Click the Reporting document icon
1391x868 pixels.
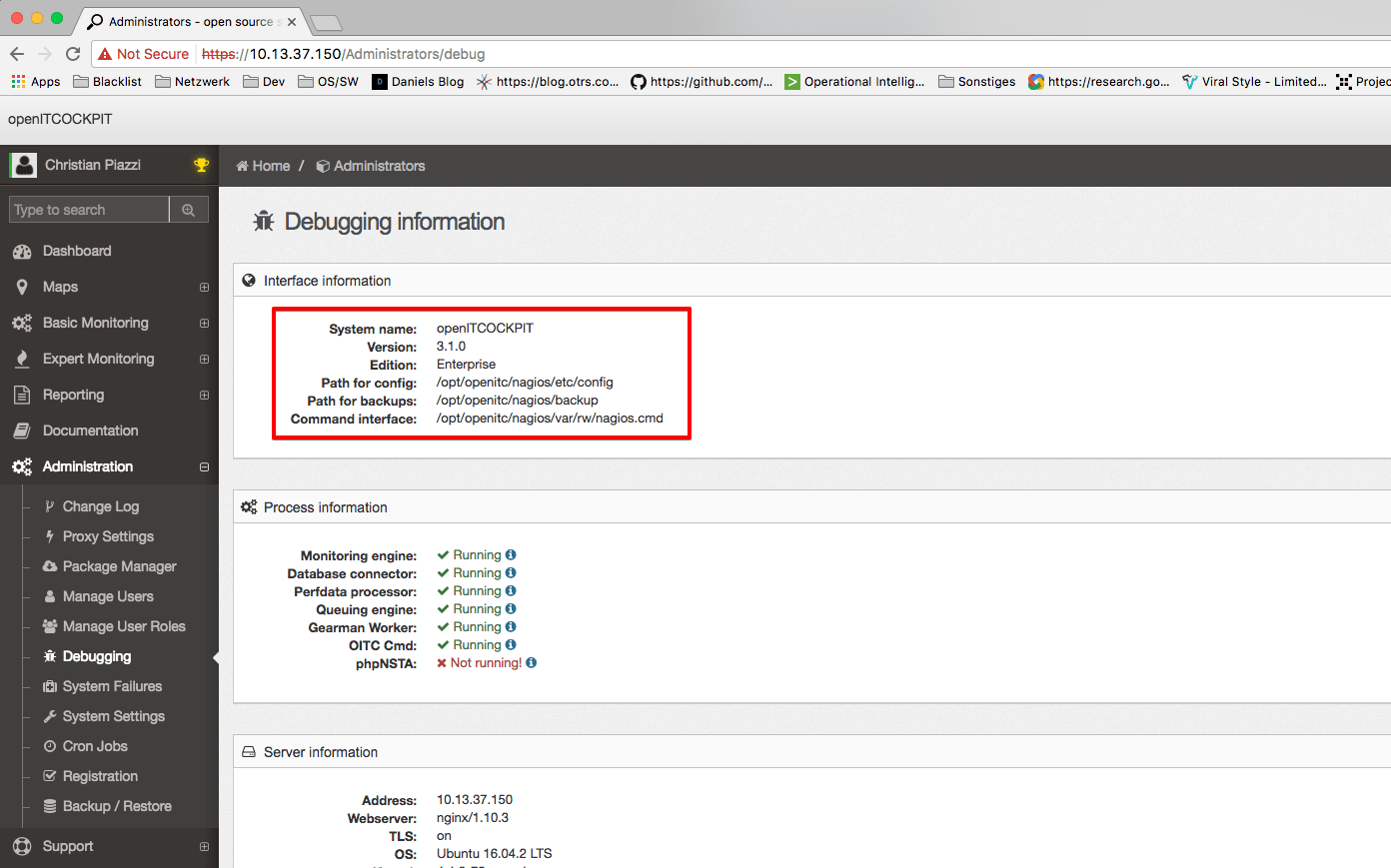click(22, 396)
